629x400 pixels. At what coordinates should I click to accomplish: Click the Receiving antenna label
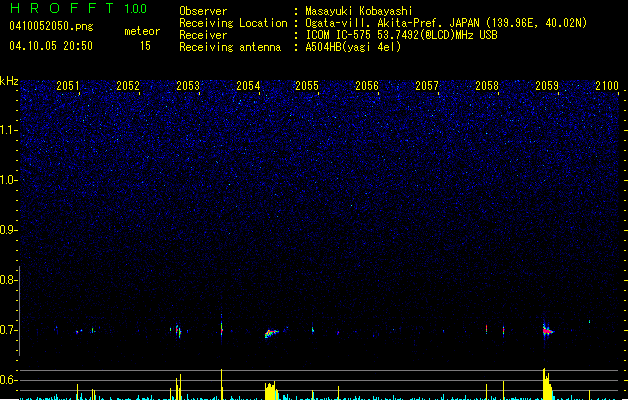point(230,47)
